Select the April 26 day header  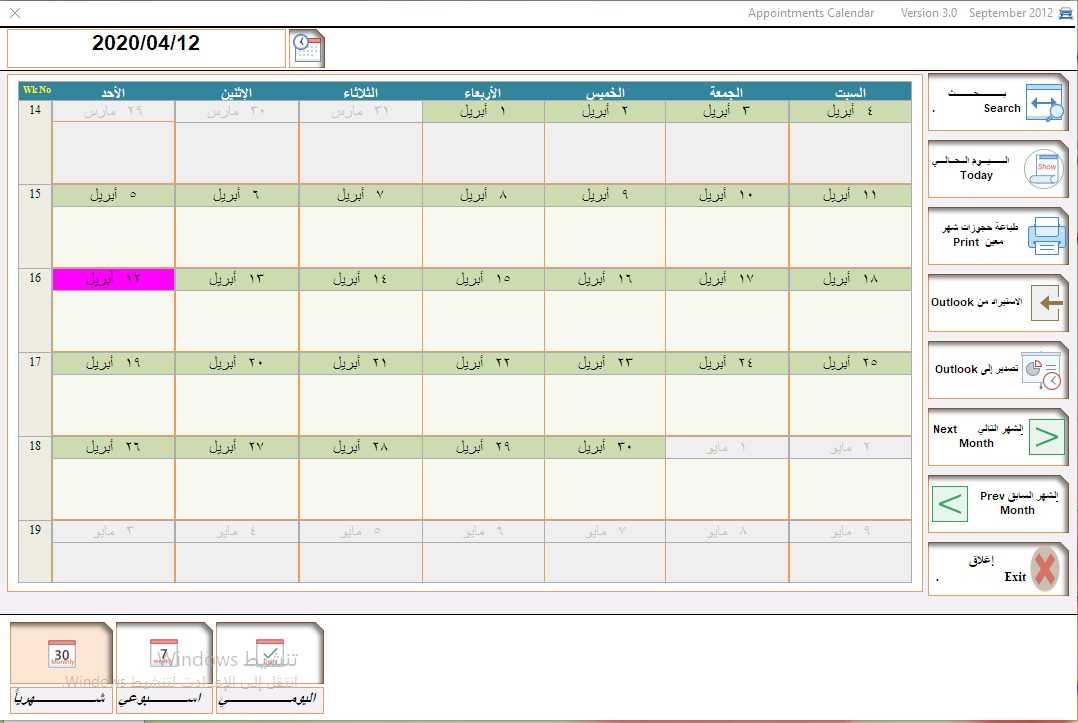113,447
